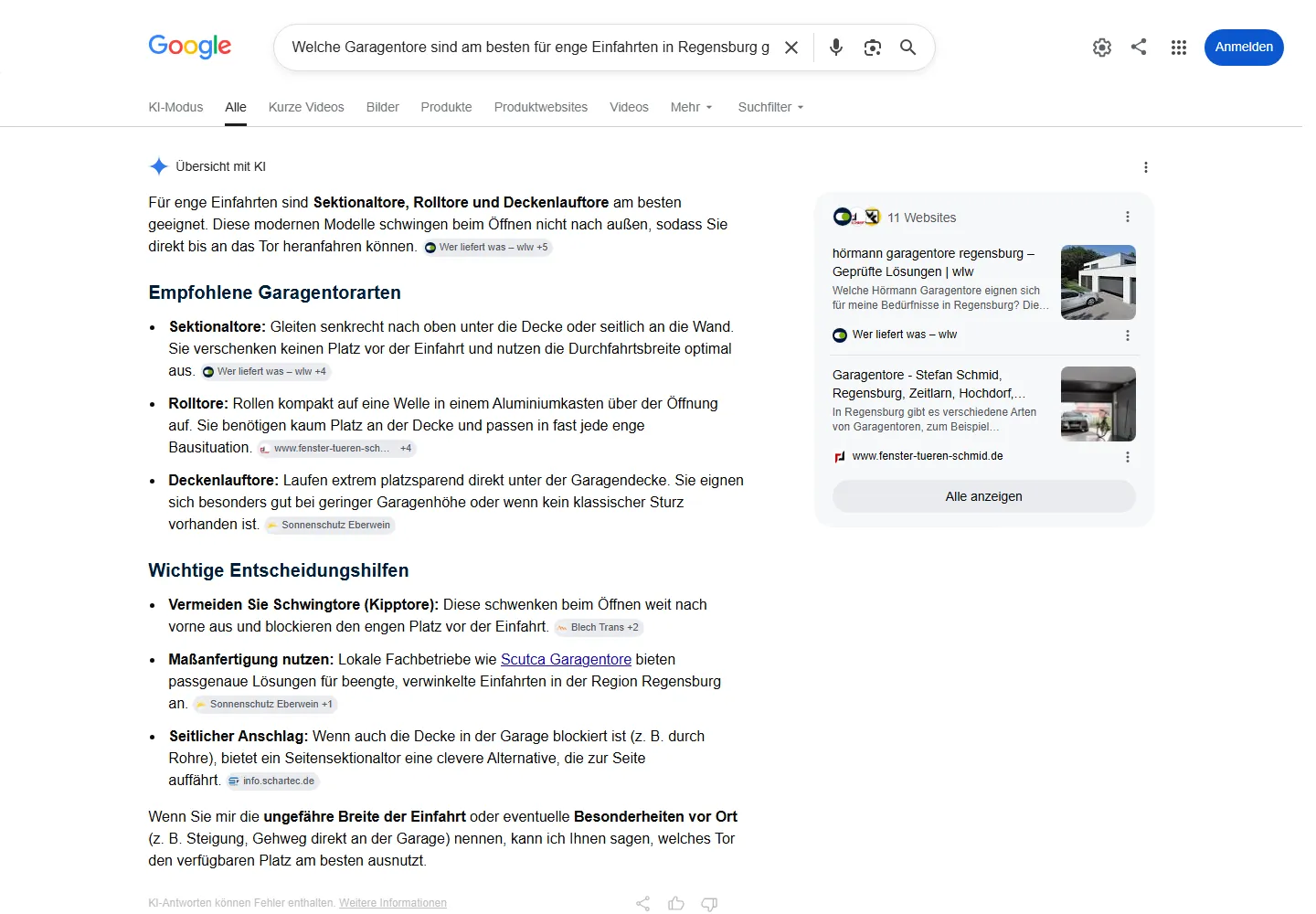Viewport: 1316px width, 914px height.
Task: Click source chip 'Wer liefert was – wlw +5'
Action: coord(487,247)
